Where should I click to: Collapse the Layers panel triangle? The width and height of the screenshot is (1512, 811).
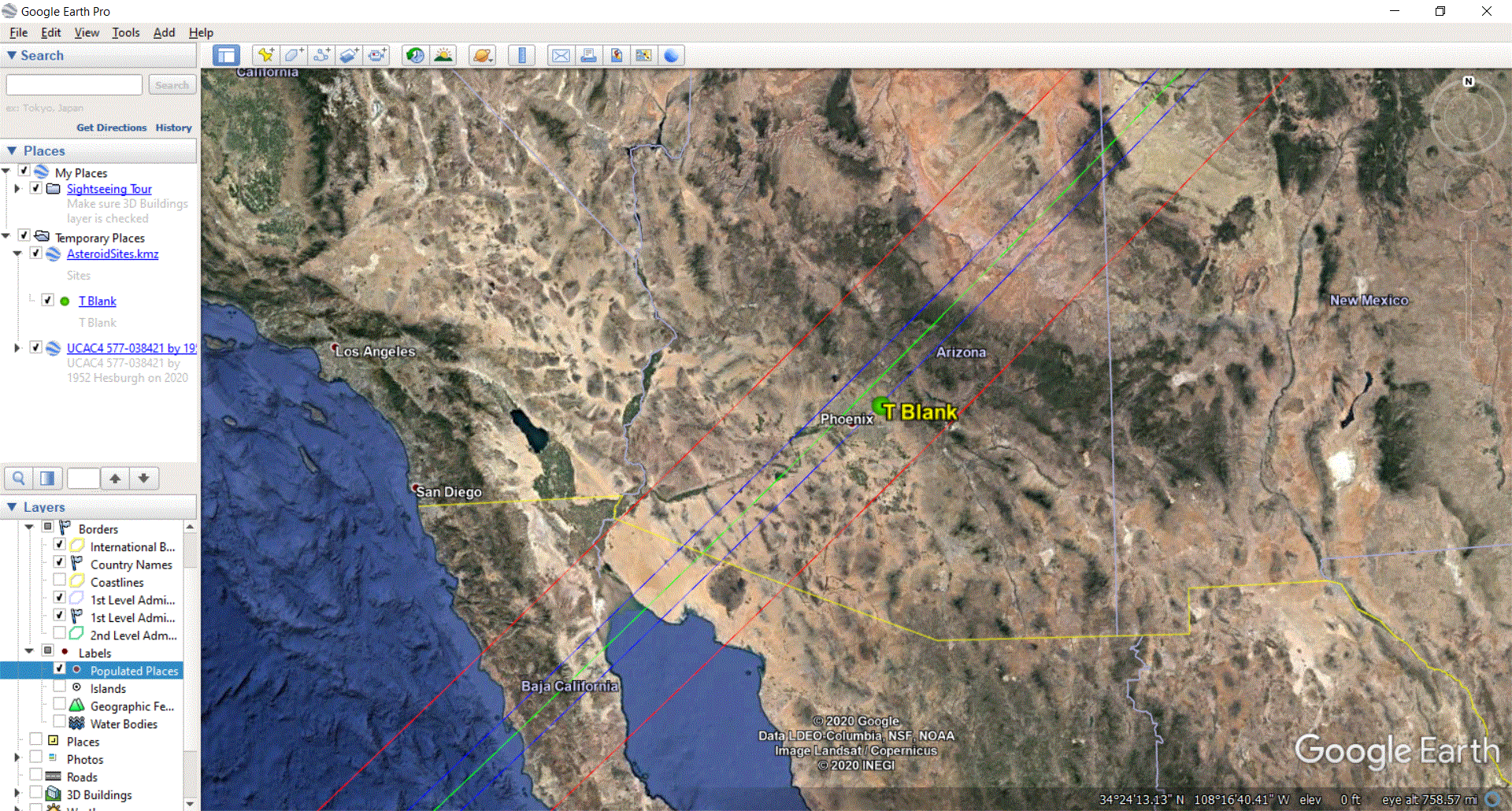pyautogui.click(x=12, y=507)
